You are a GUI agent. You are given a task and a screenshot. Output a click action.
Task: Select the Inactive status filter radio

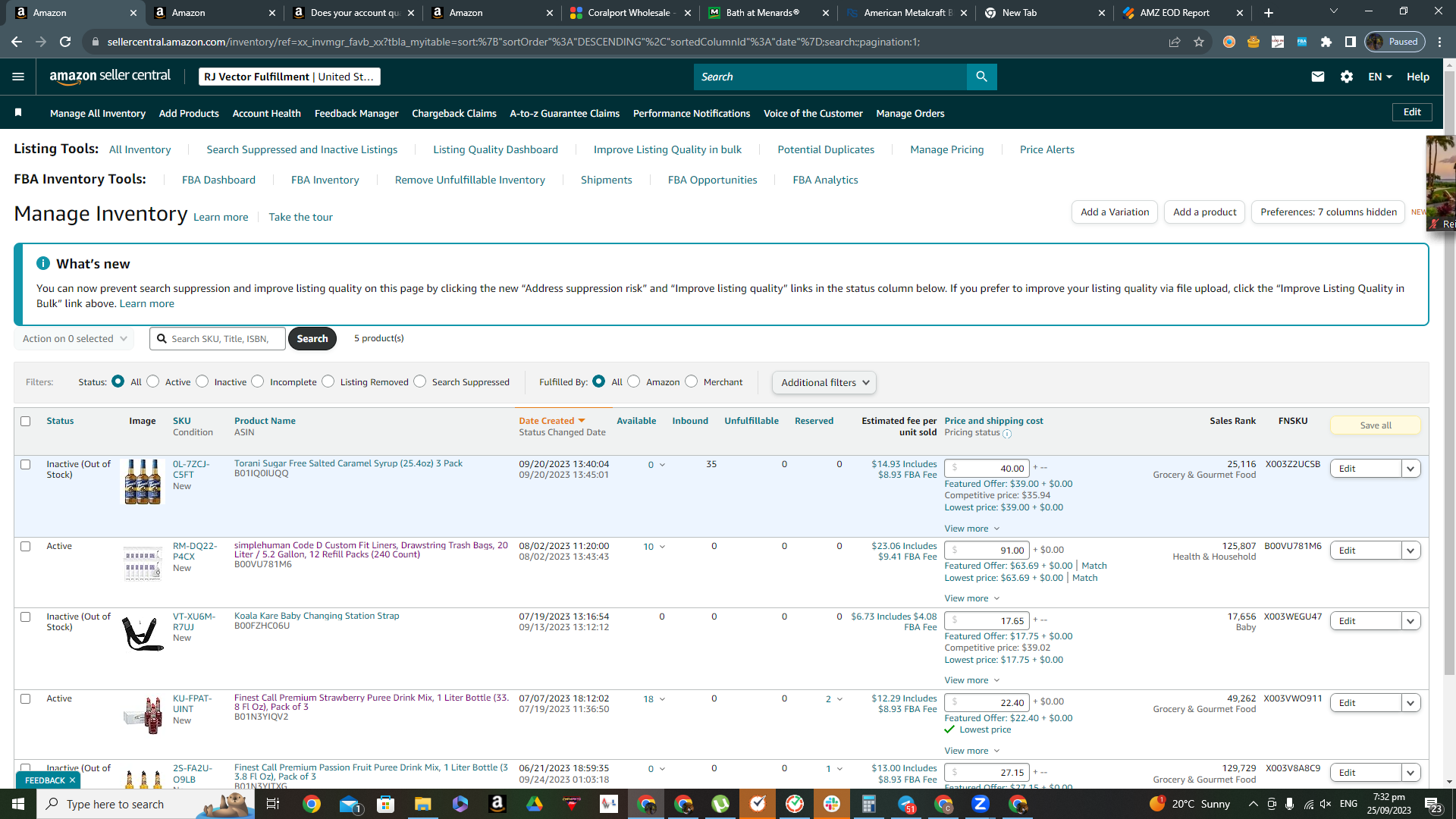coord(202,381)
